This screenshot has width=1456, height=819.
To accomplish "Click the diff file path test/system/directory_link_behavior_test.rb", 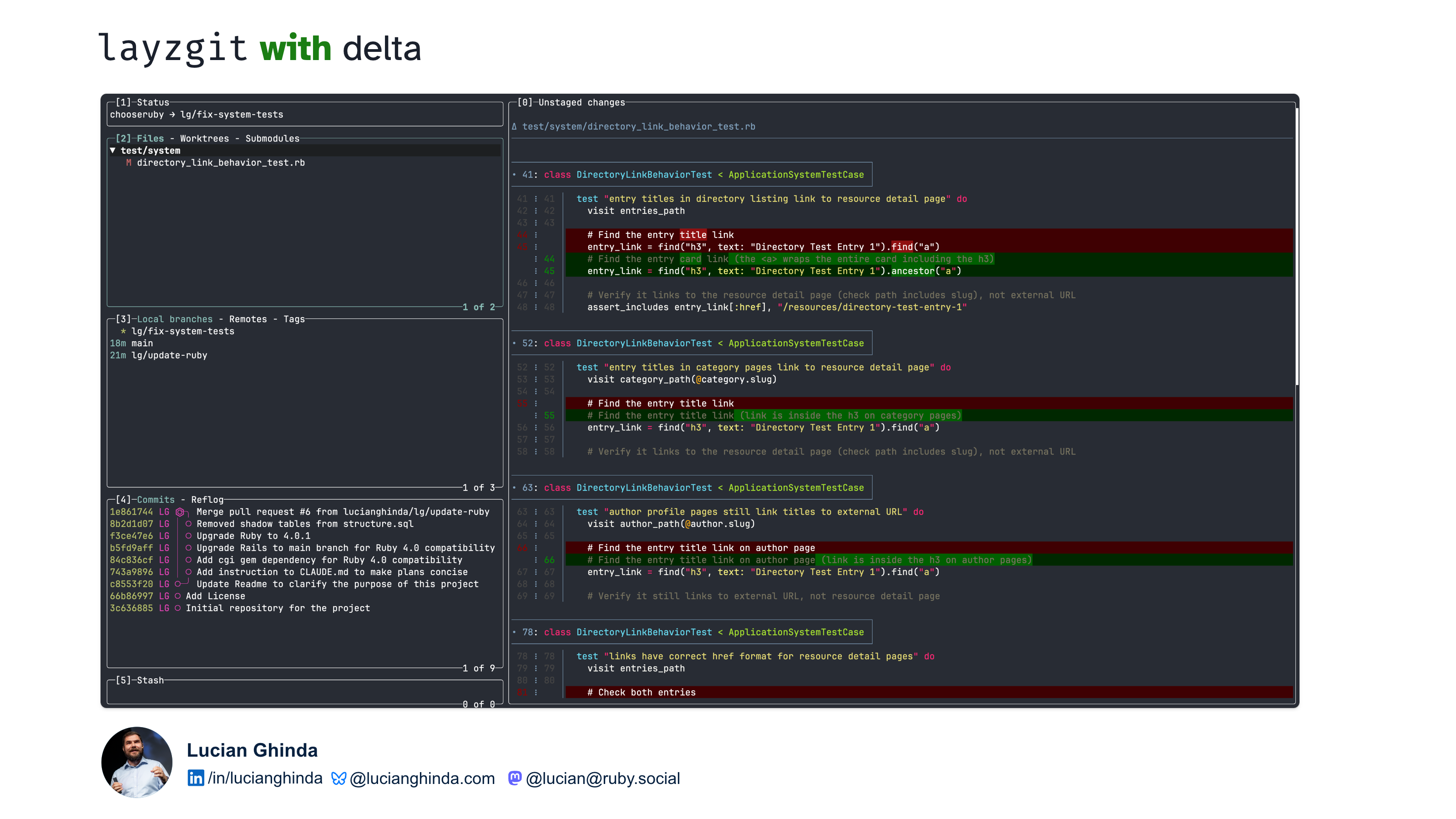I will coord(638,126).
